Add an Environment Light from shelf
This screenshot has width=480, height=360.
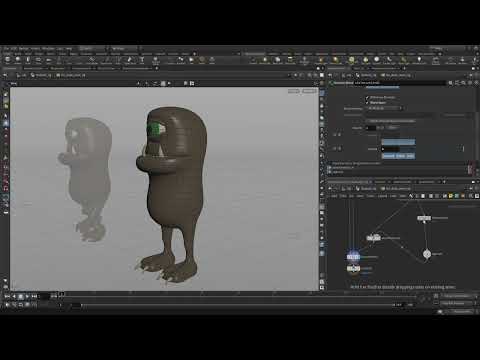(352, 60)
